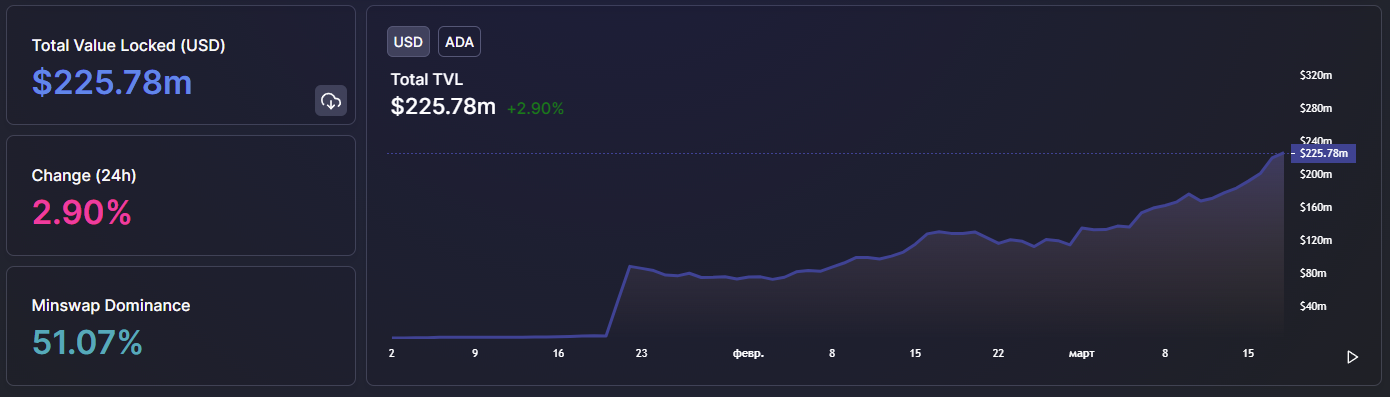Select the $225.78m current value label on axis
1390x397 pixels.
(x=1323, y=153)
